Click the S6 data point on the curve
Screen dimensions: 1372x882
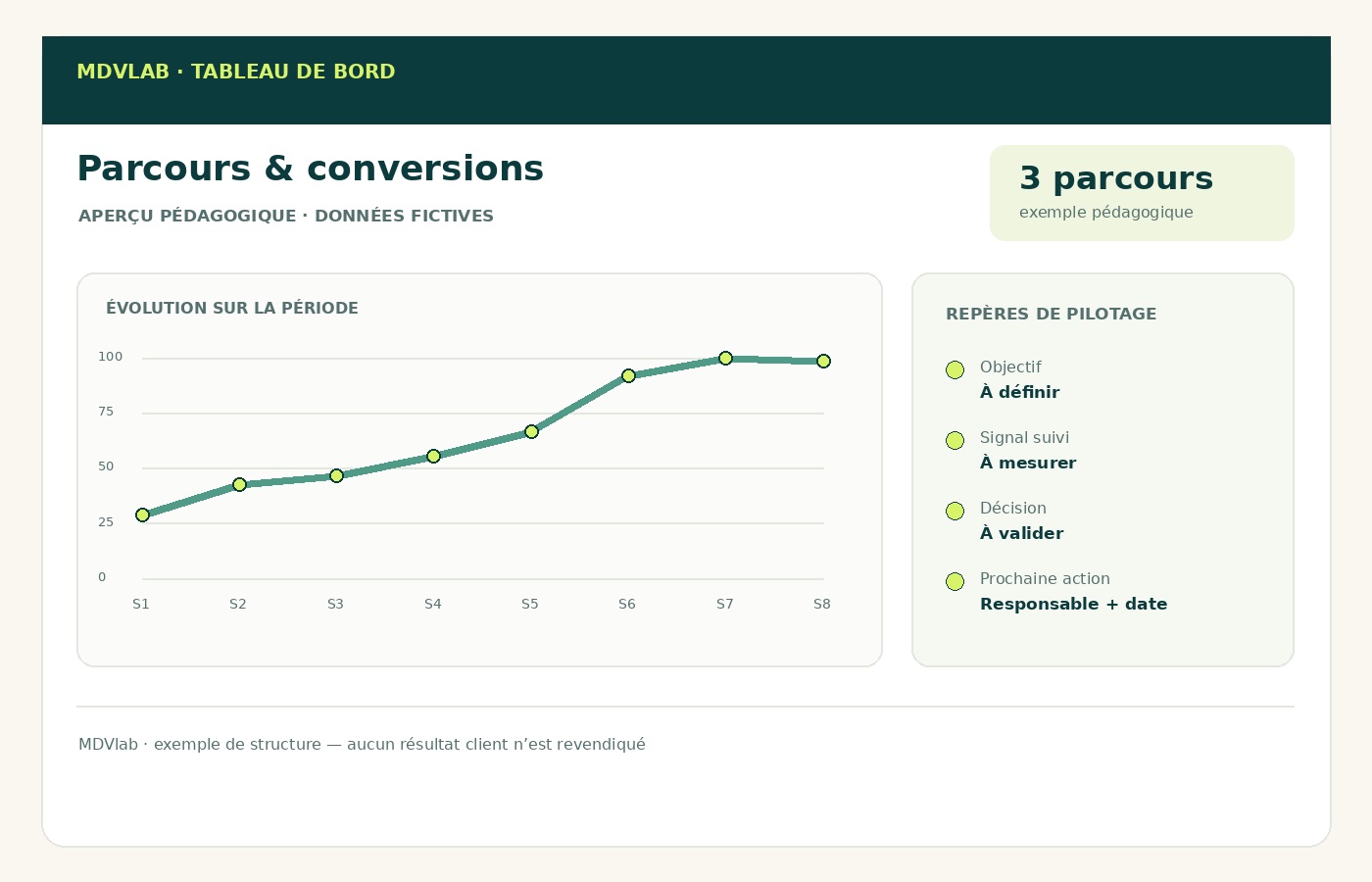click(628, 376)
